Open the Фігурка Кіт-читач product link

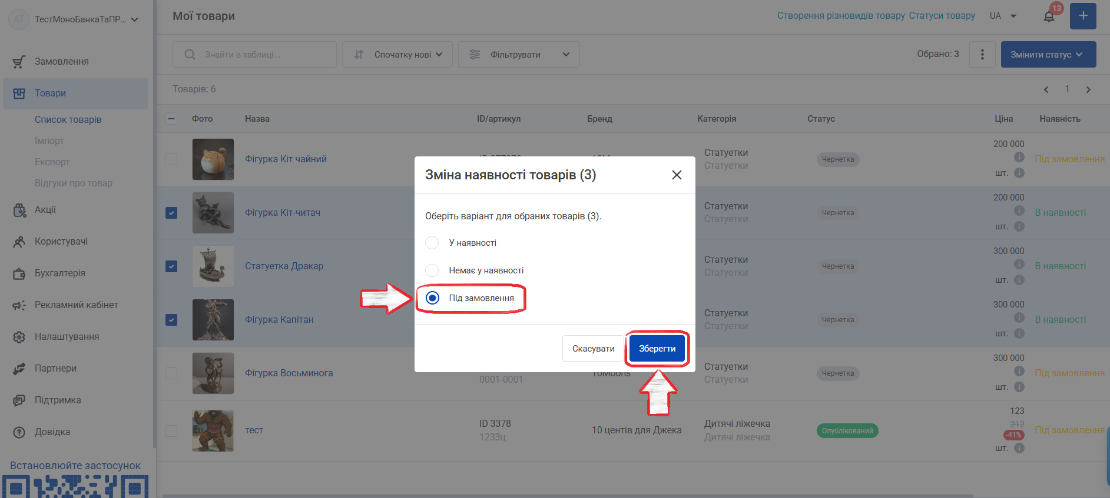(x=282, y=213)
